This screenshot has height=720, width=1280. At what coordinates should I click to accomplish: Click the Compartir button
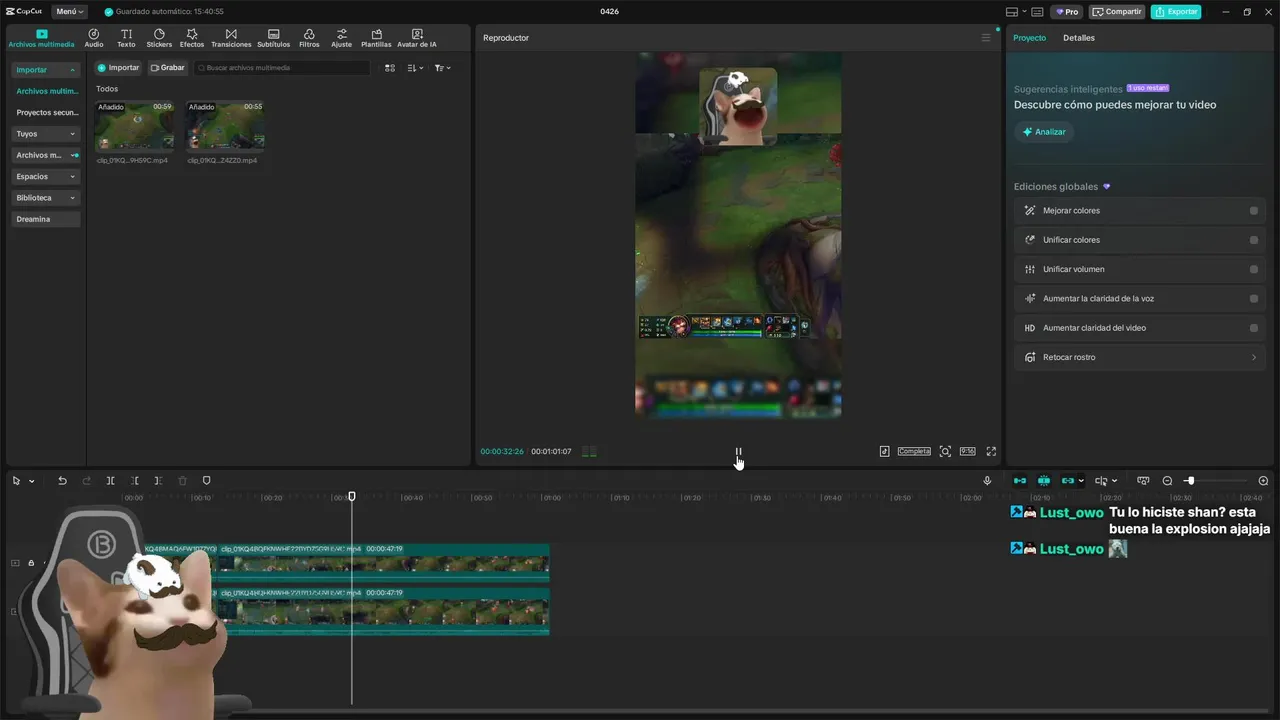click(1117, 12)
